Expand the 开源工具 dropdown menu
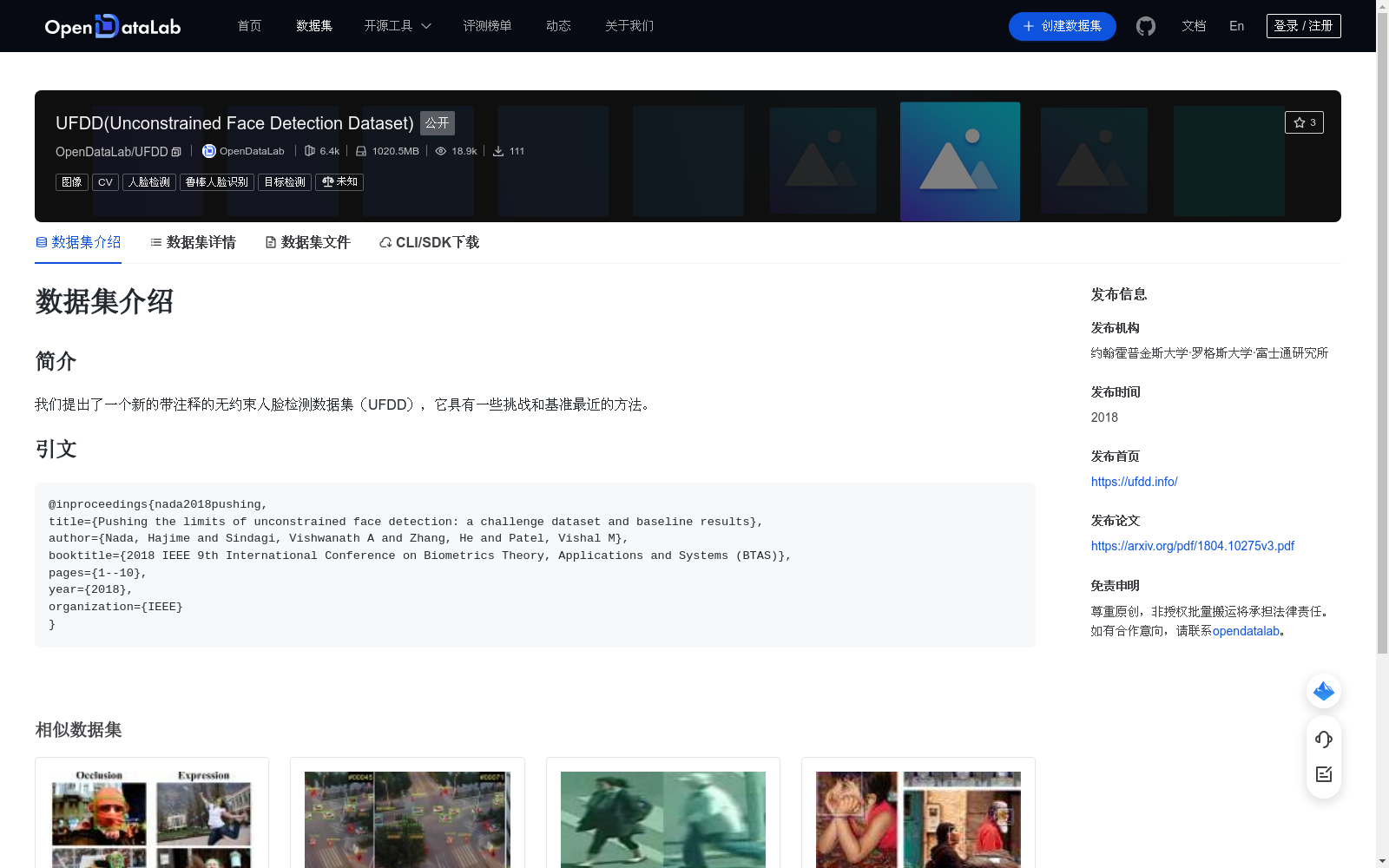The height and width of the screenshot is (868, 1389). (398, 26)
